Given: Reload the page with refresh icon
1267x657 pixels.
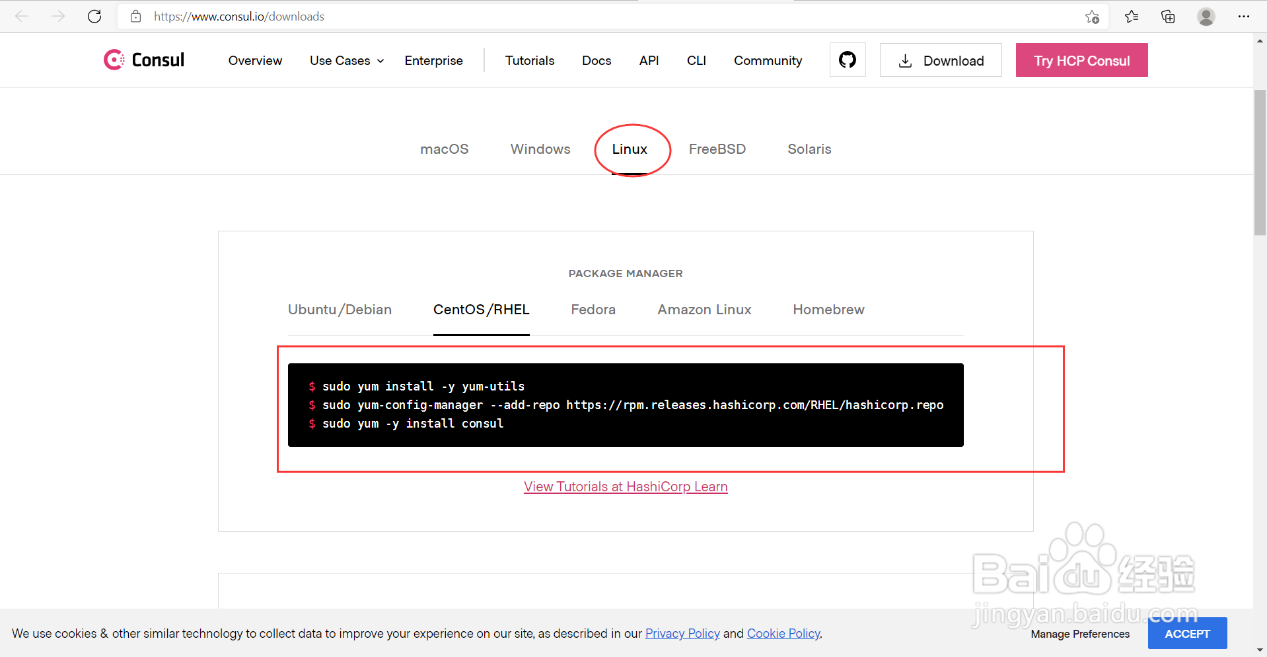Looking at the screenshot, I should [95, 16].
